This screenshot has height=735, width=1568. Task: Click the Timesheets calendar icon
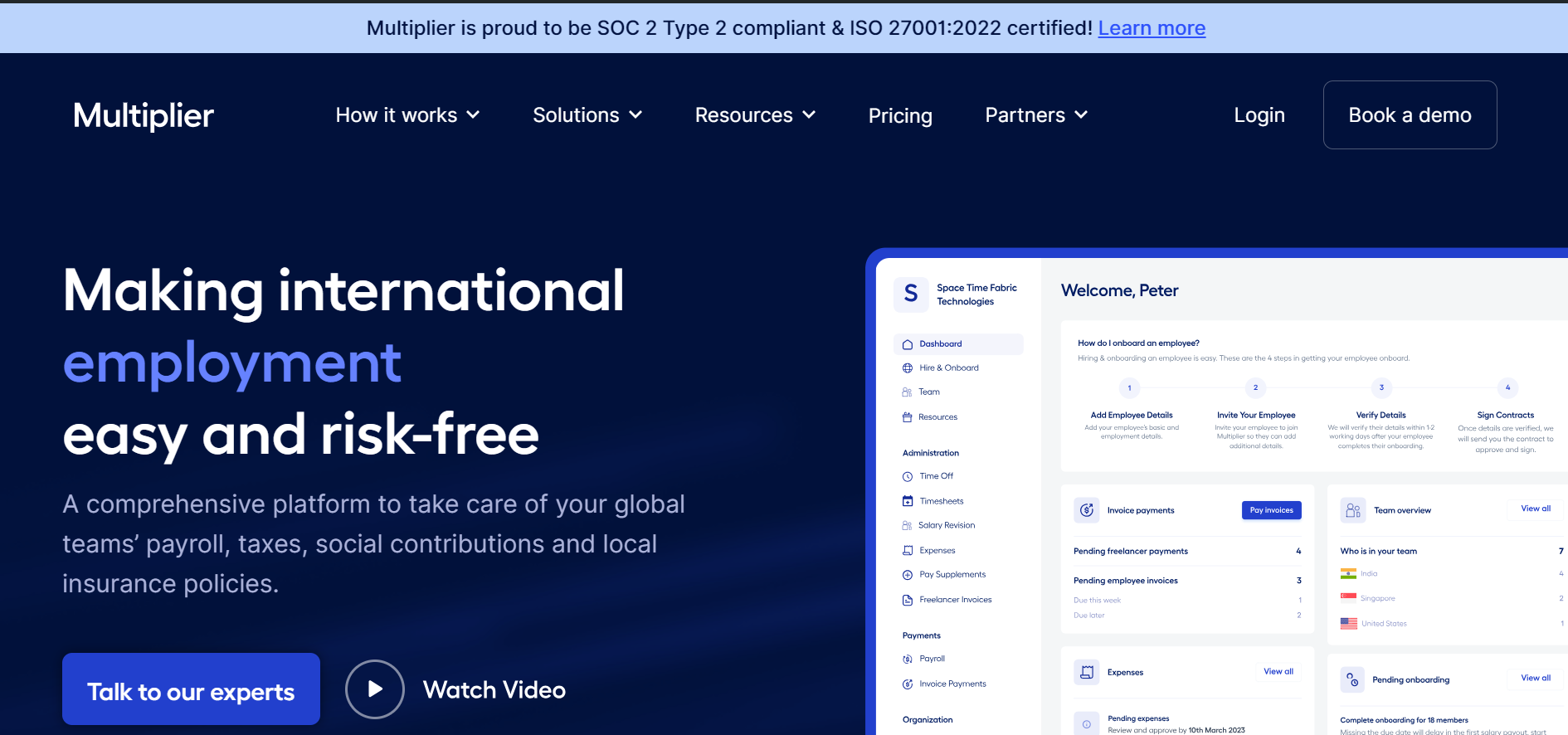coord(908,501)
